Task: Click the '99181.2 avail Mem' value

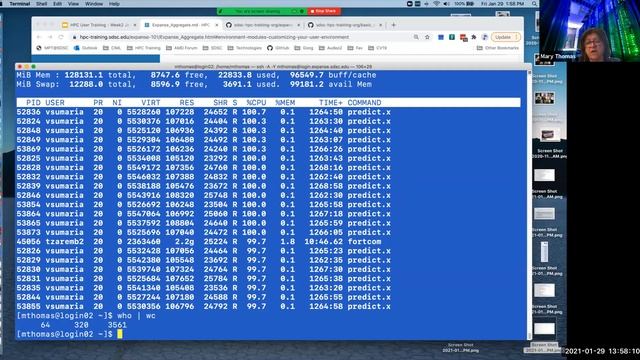Action: [x=331, y=84]
